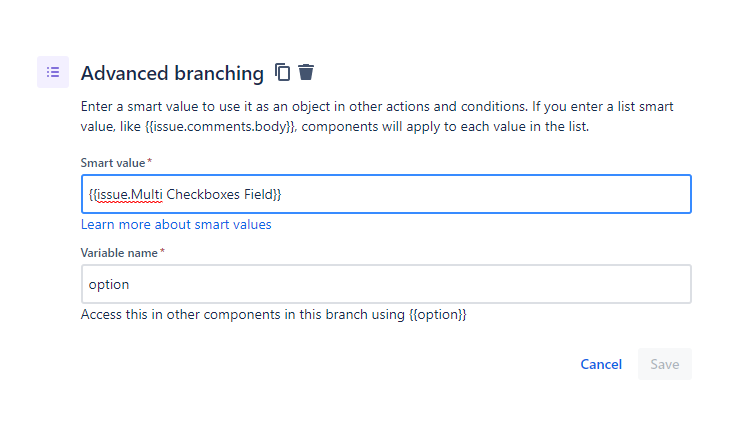Click into the Variable name field

[x=386, y=284]
